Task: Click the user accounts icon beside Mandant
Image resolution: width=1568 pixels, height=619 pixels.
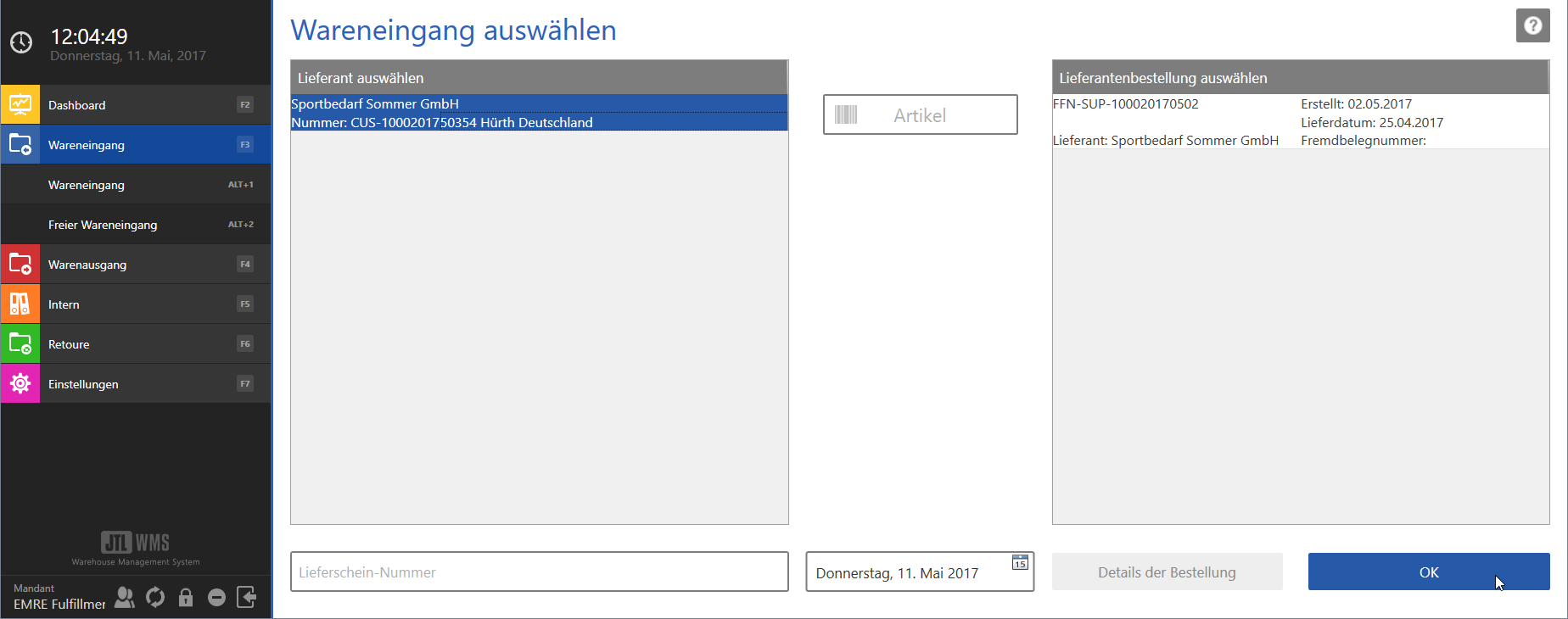Action: click(125, 598)
